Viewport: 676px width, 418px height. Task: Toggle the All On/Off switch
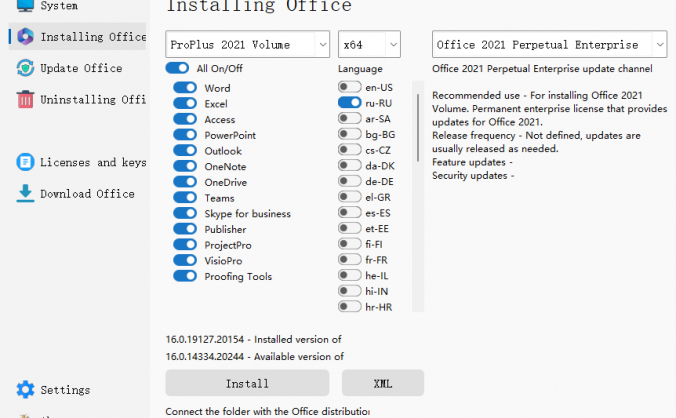coord(177,68)
